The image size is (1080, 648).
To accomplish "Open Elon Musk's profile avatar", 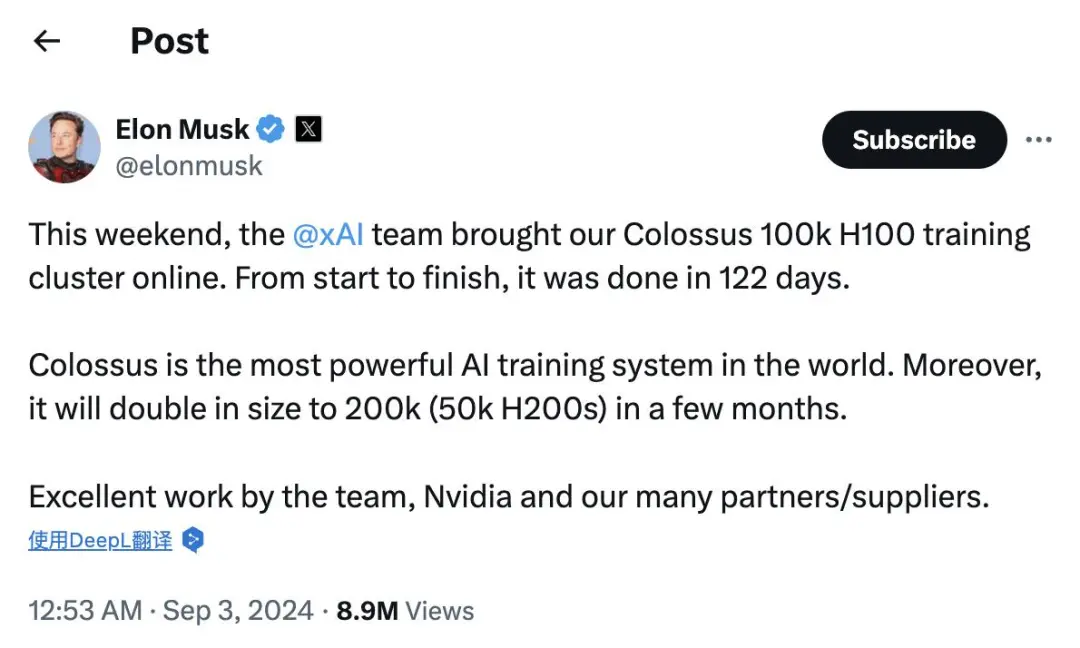I will [x=64, y=147].
